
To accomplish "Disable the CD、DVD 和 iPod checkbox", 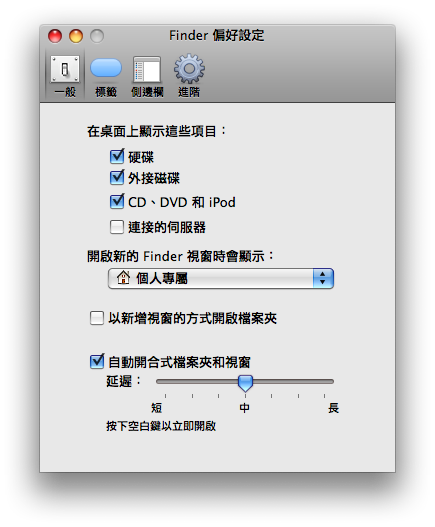I will (117, 202).
